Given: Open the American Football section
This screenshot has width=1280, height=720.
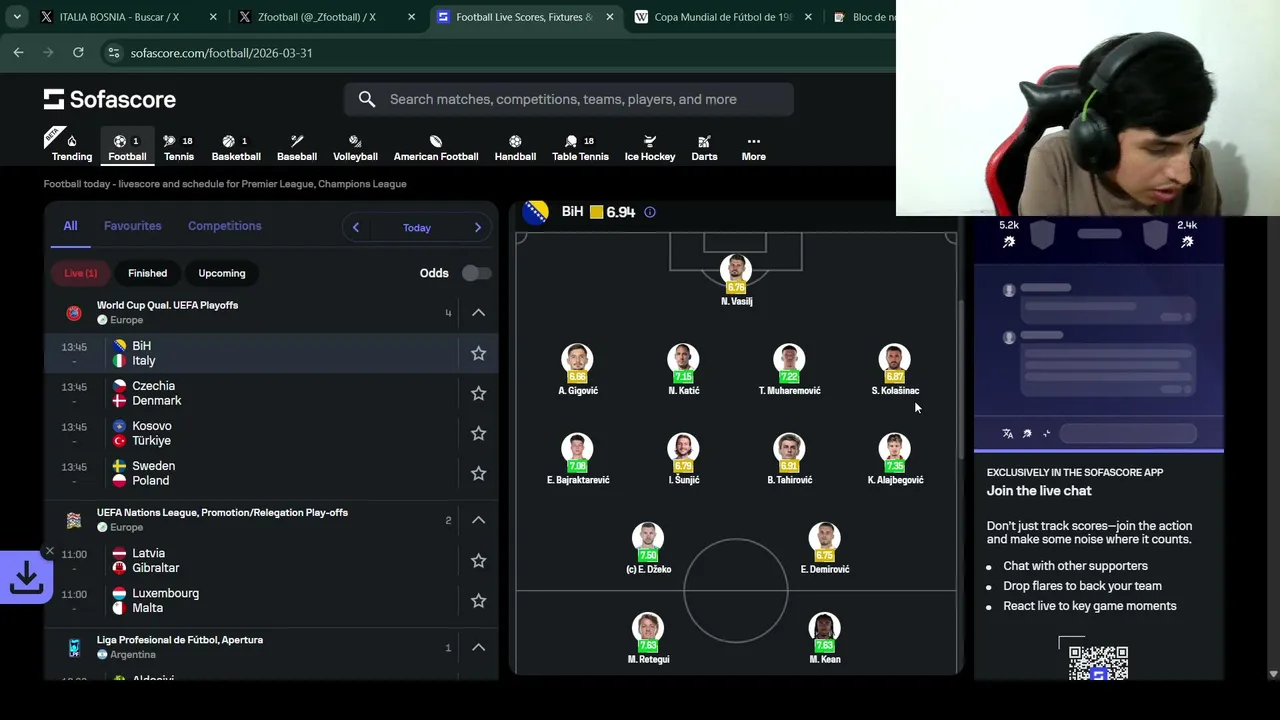Looking at the screenshot, I should 436,146.
